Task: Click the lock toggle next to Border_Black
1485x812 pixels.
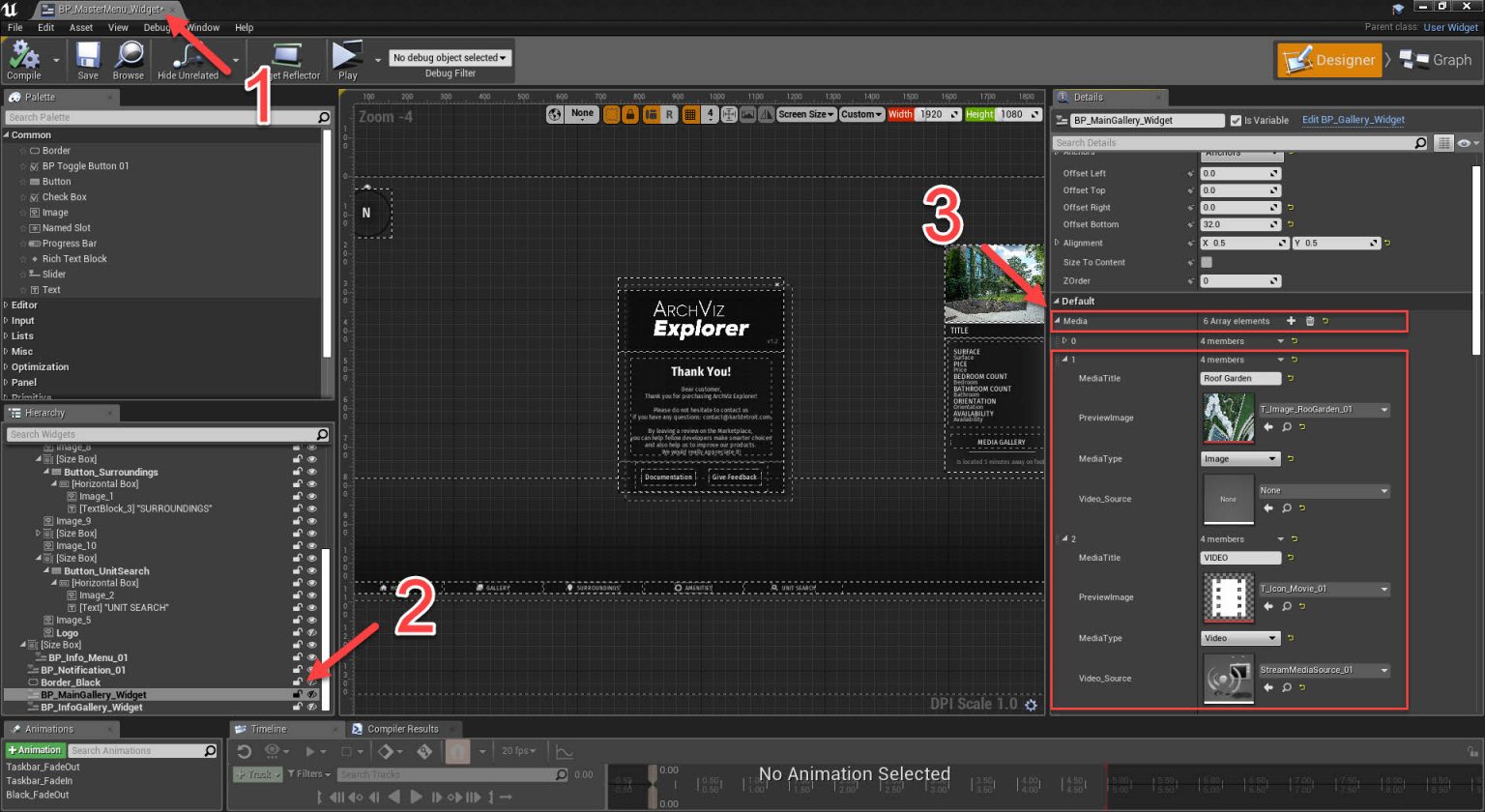Action: (298, 681)
